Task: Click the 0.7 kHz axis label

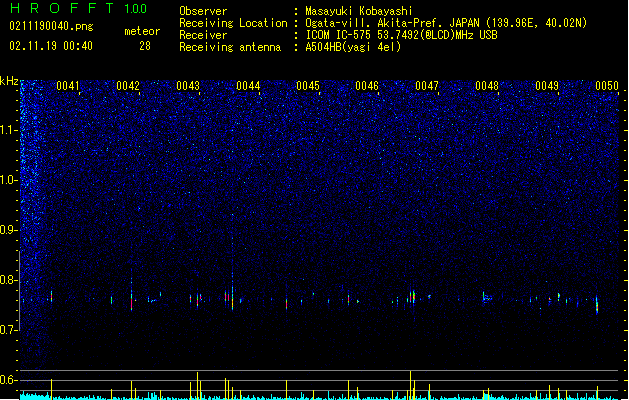Action: pyautogui.click(x=8, y=330)
